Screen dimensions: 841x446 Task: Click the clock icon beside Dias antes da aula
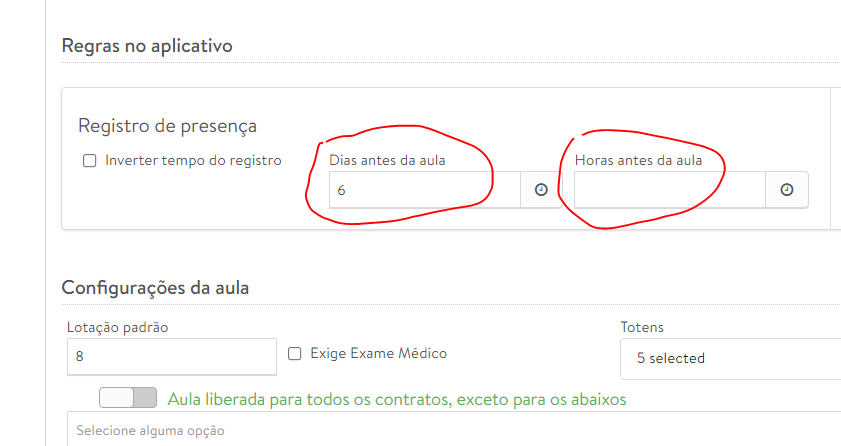click(x=541, y=190)
